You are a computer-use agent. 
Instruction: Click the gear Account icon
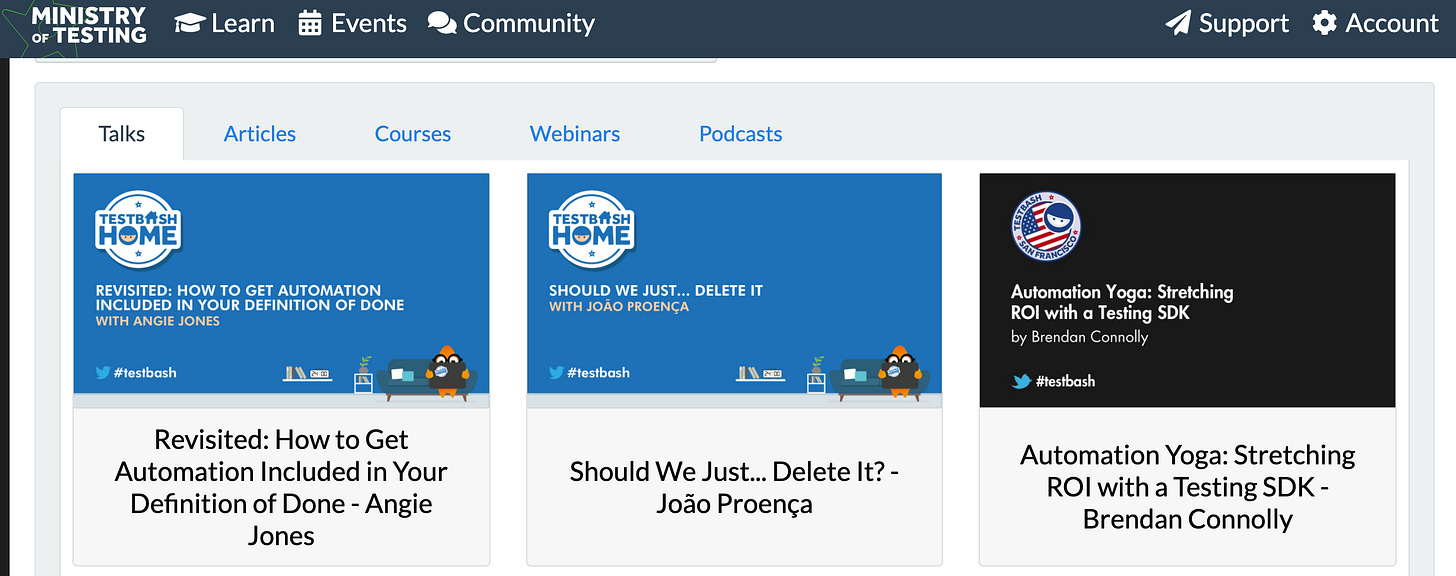click(x=1325, y=23)
